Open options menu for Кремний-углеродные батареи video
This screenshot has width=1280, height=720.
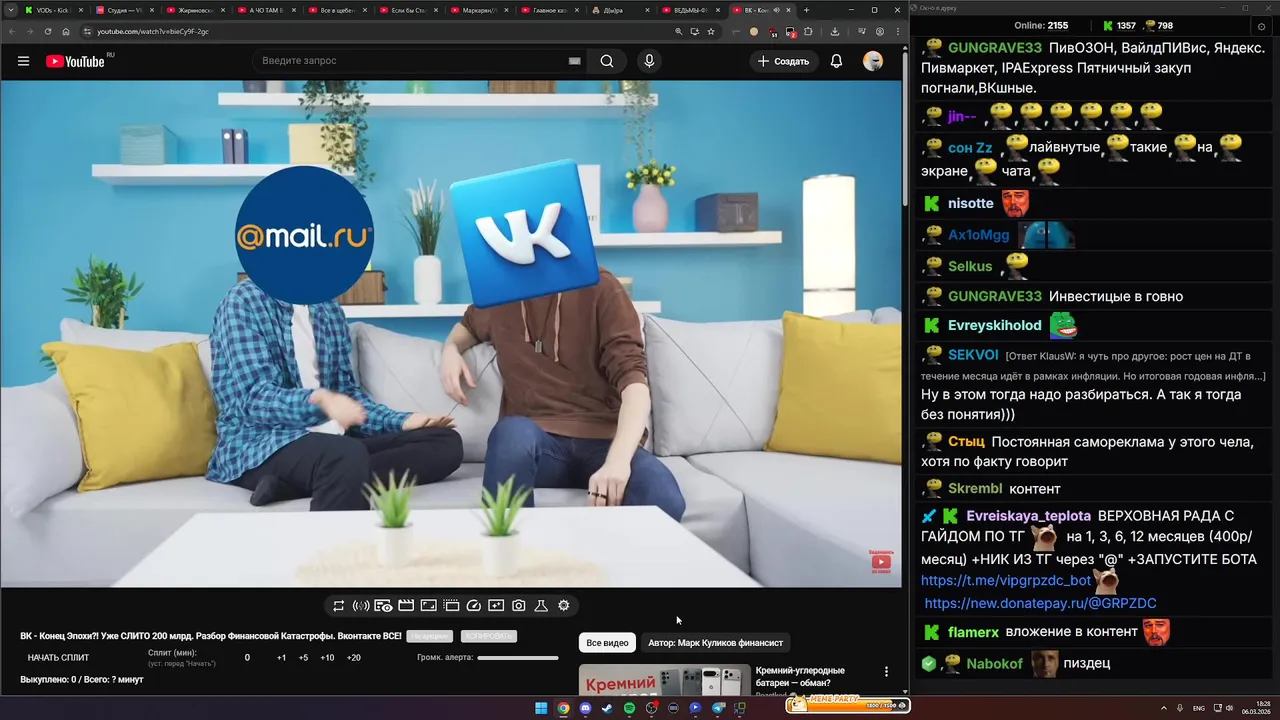point(886,672)
